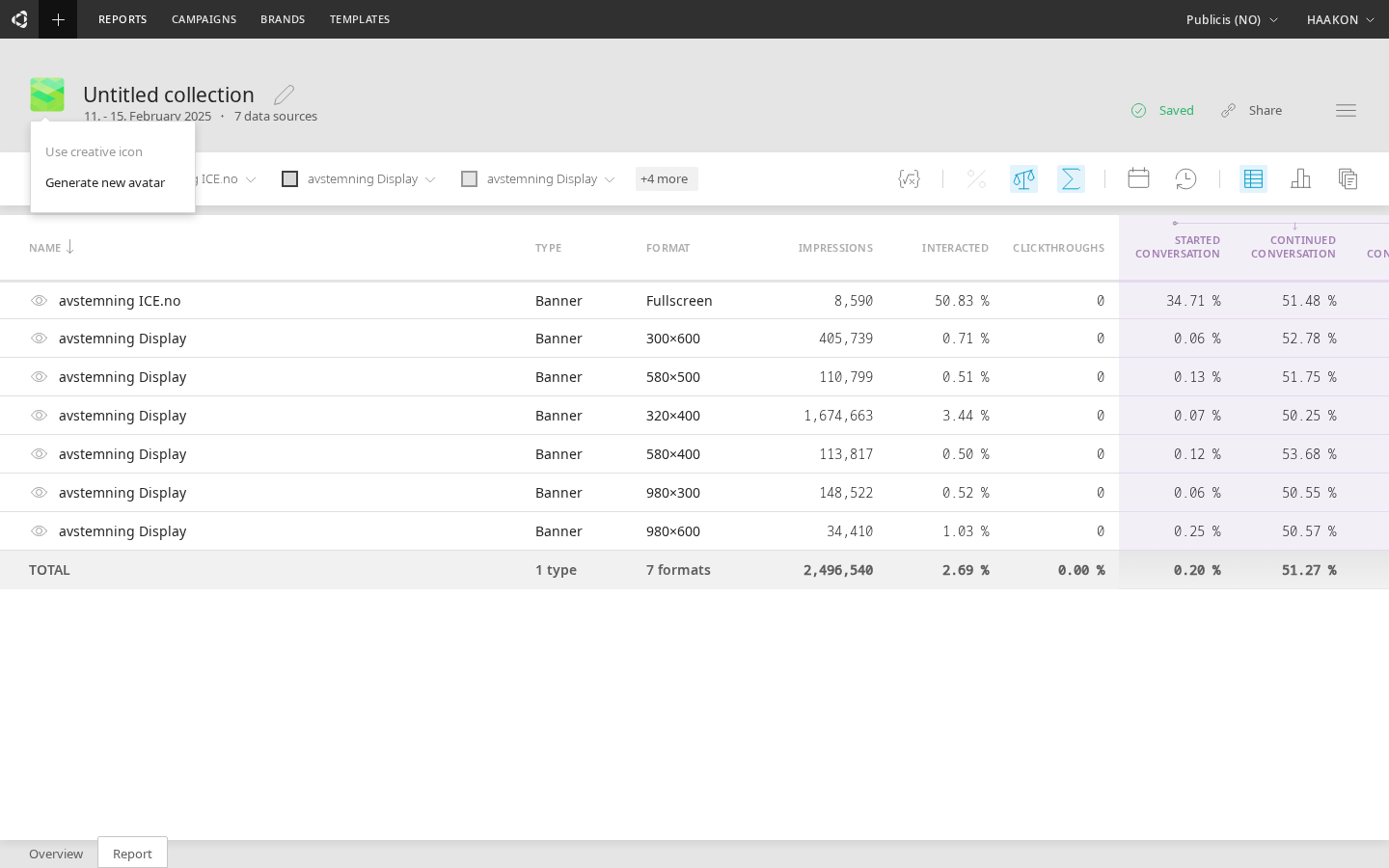The image size is (1389, 868).
Task: Click the green collection avatar swatch
Action: click(47, 95)
